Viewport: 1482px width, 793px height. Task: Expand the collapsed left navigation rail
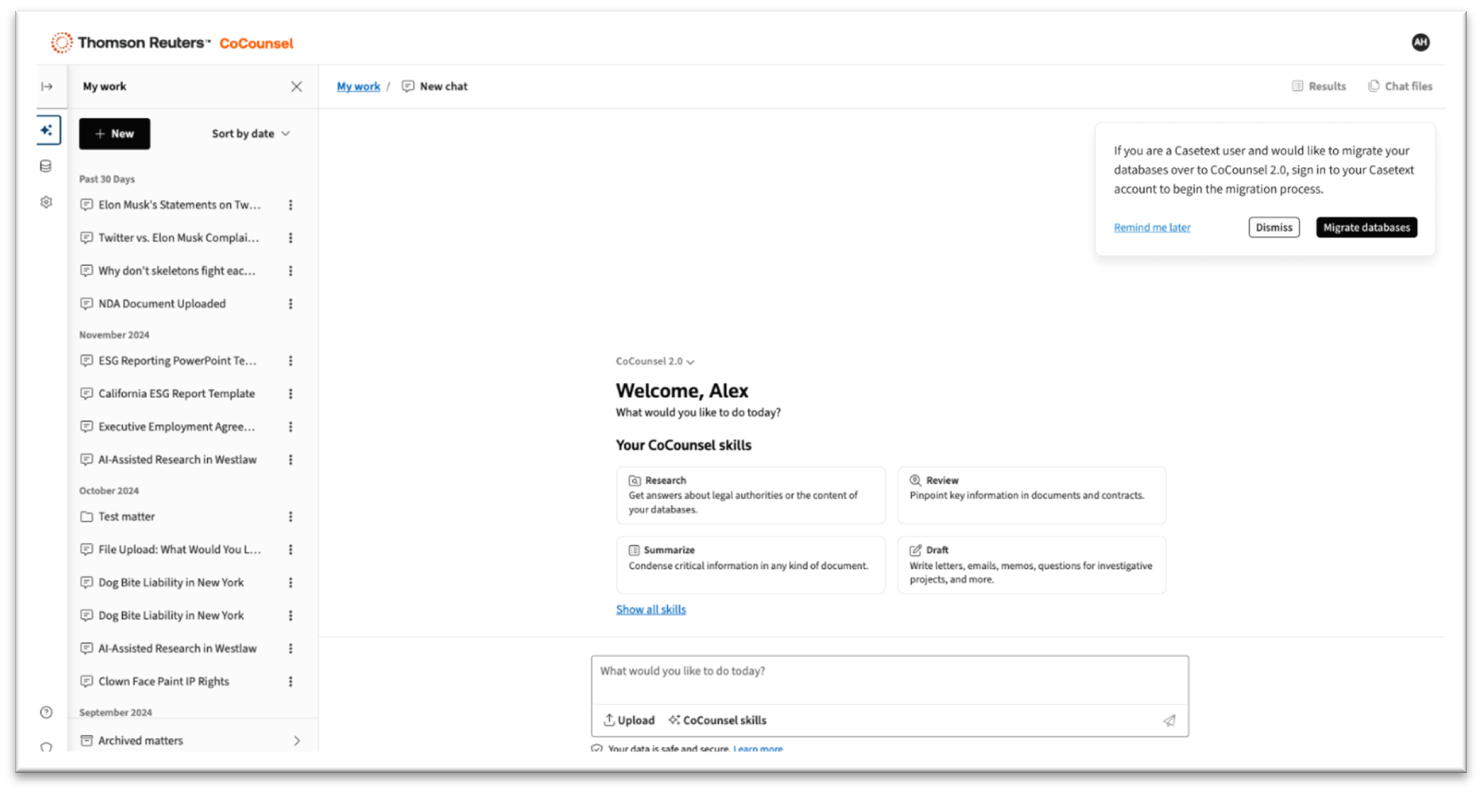tap(46, 86)
